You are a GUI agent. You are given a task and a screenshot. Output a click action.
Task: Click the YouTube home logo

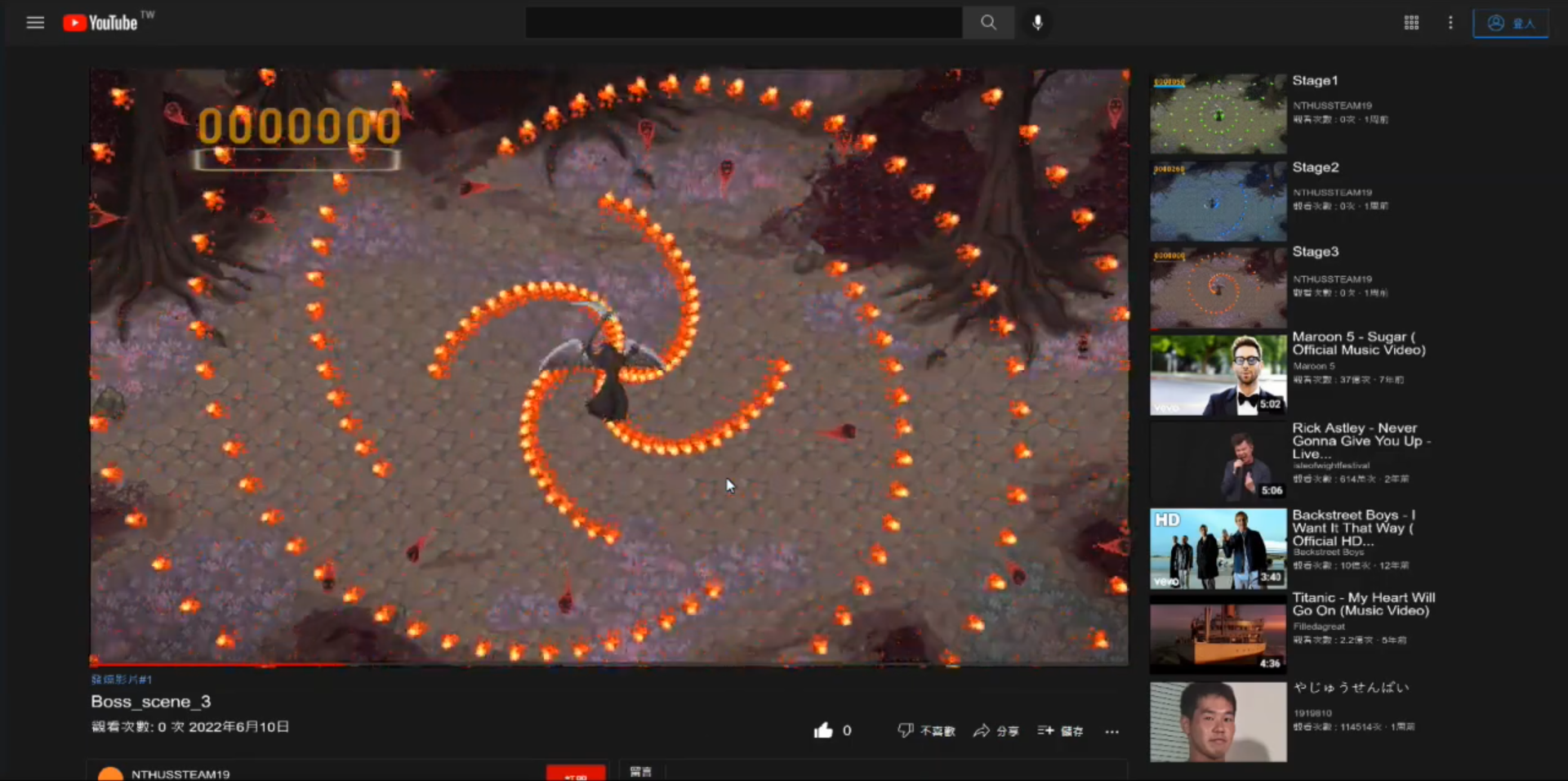101,23
